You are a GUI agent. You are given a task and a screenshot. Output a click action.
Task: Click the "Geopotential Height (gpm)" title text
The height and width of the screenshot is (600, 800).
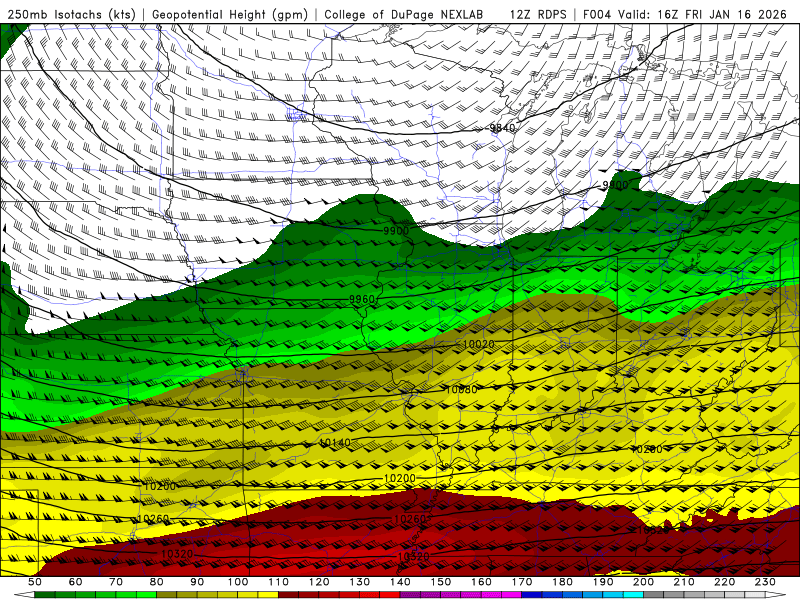[230, 14]
